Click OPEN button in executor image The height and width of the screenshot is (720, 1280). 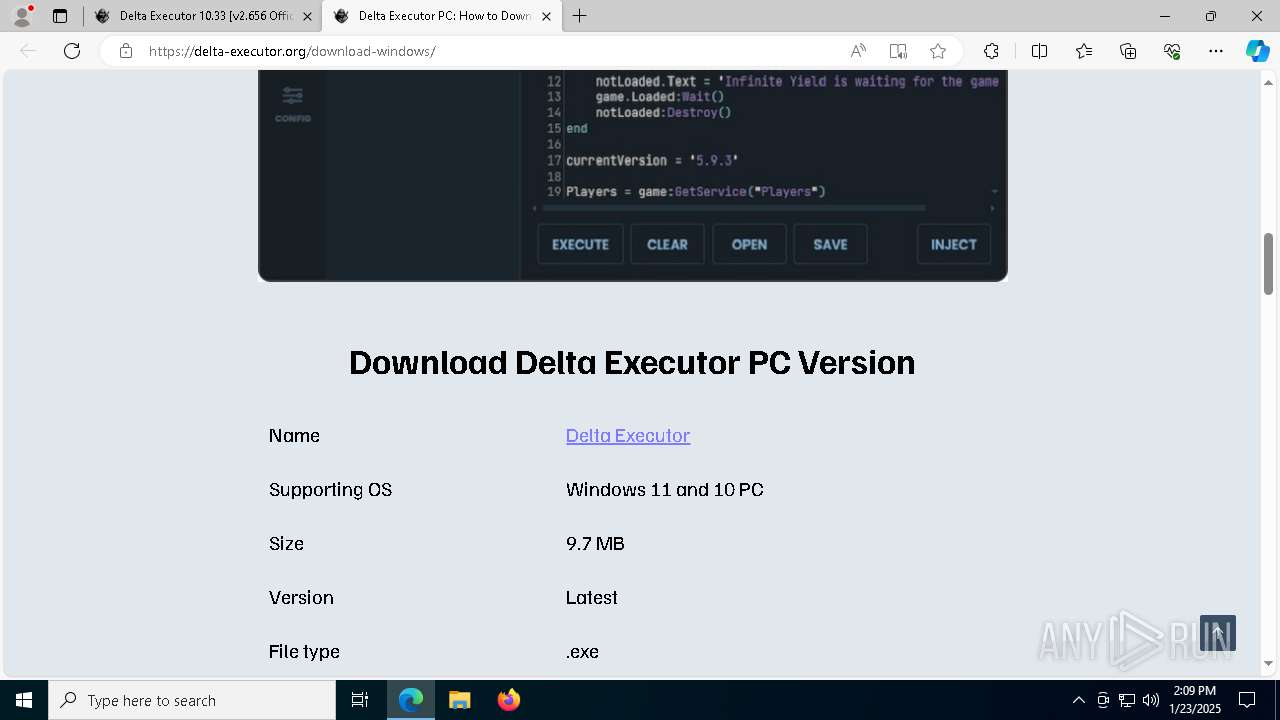coord(749,244)
